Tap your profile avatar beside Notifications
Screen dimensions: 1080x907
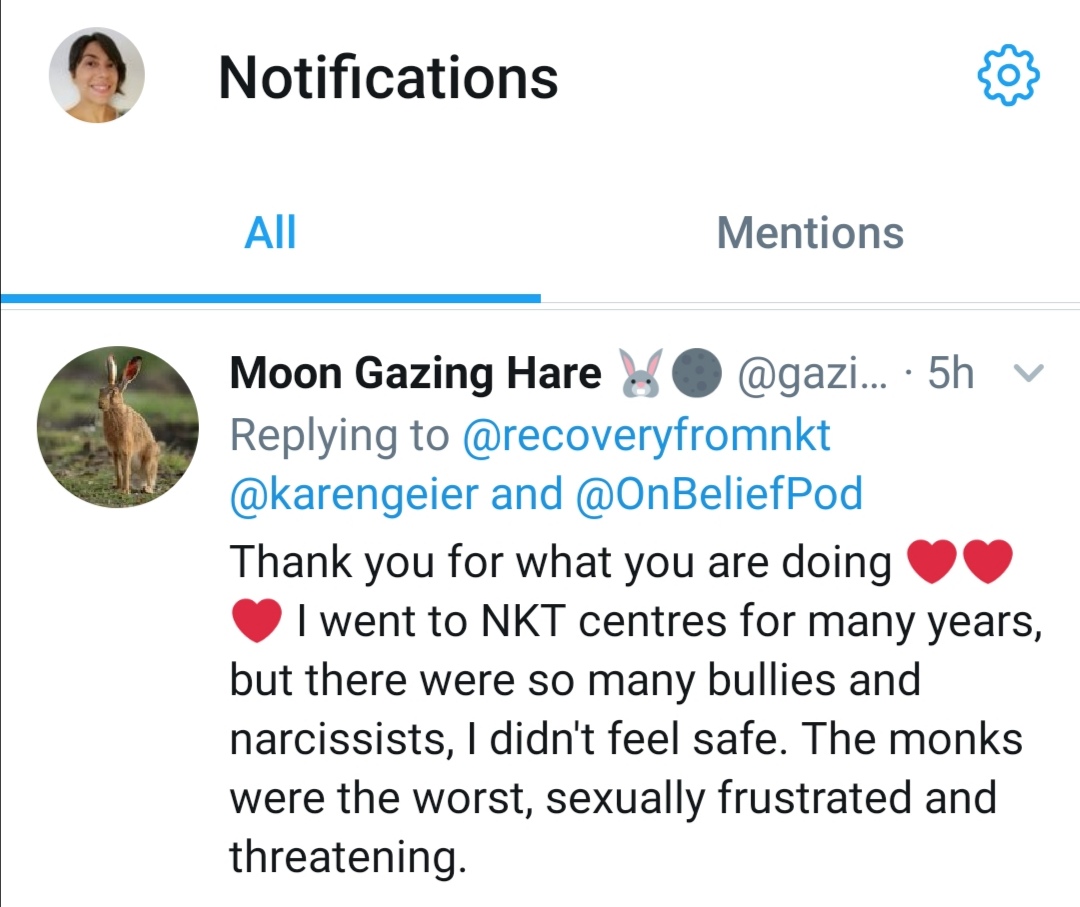[x=97, y=75]
